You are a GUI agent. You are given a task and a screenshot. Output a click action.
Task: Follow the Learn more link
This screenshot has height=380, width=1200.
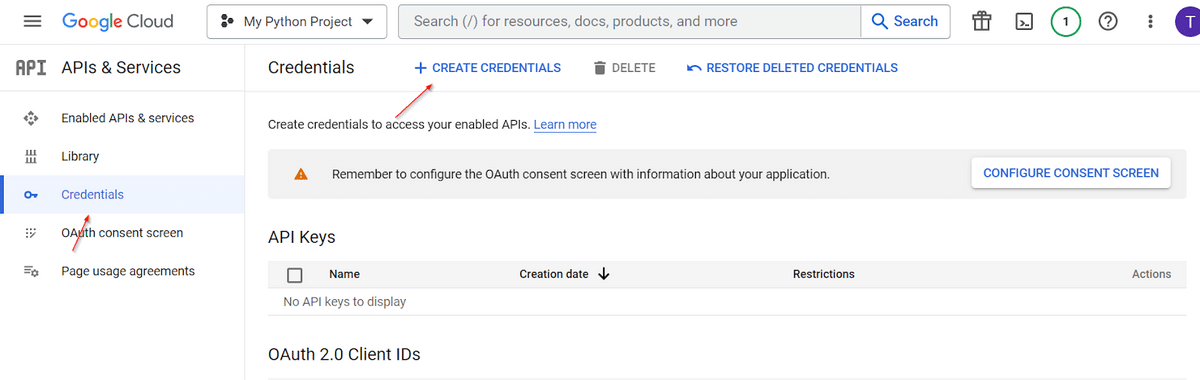565,125
